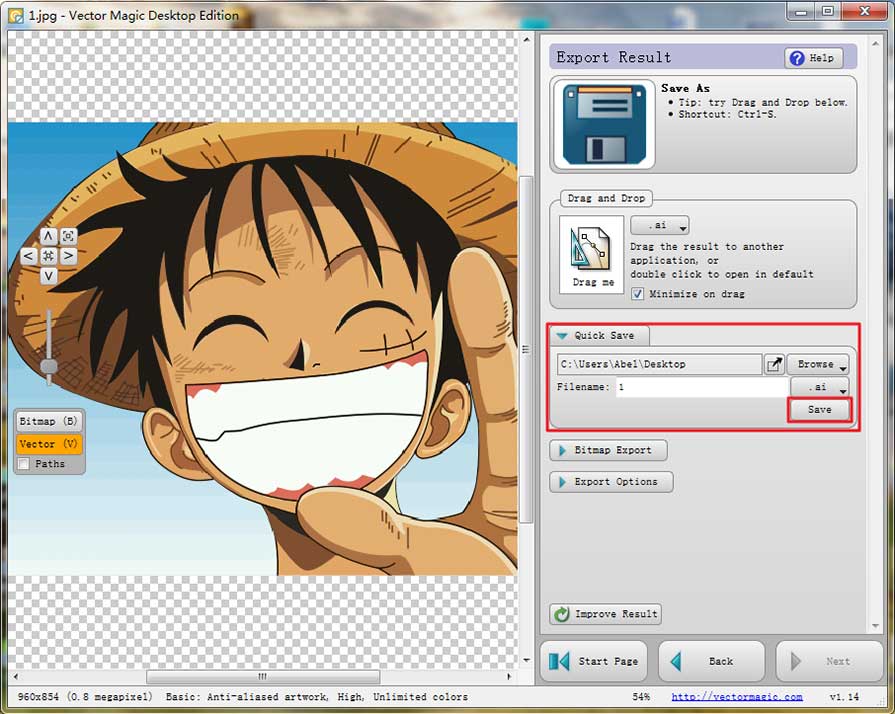The height and width of the screenshot is (714, 895).
Task: Click the floppy disk Save As icon
Action: point(603,124)
